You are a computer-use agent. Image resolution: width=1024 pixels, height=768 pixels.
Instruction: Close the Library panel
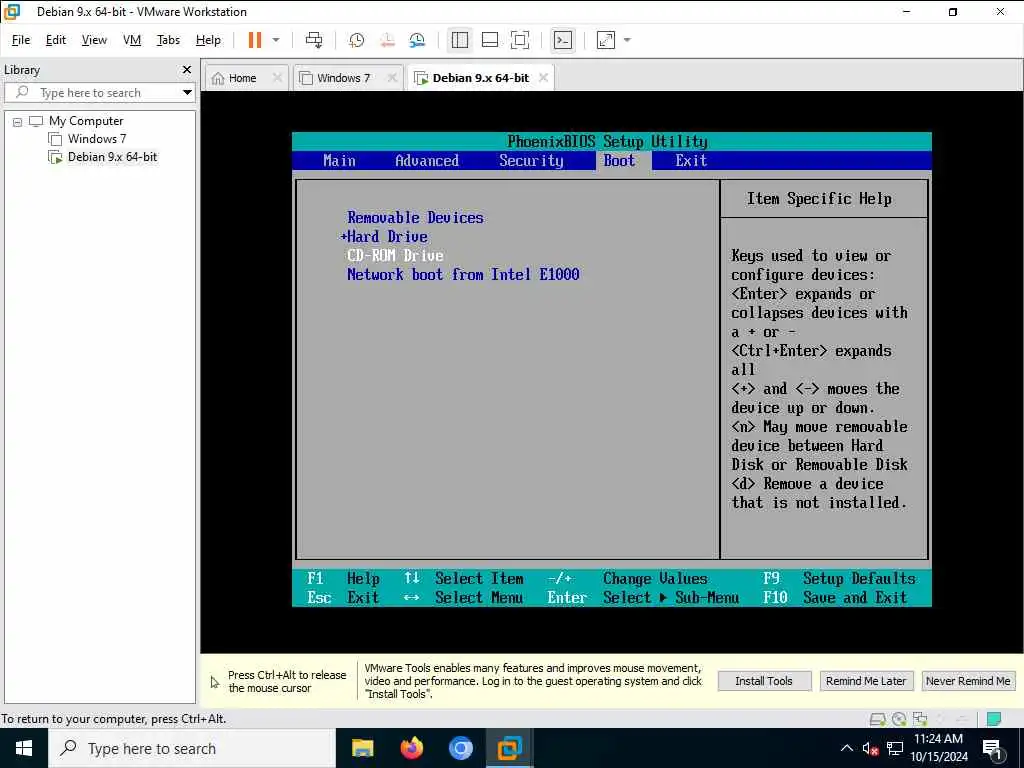pos(187,69)
